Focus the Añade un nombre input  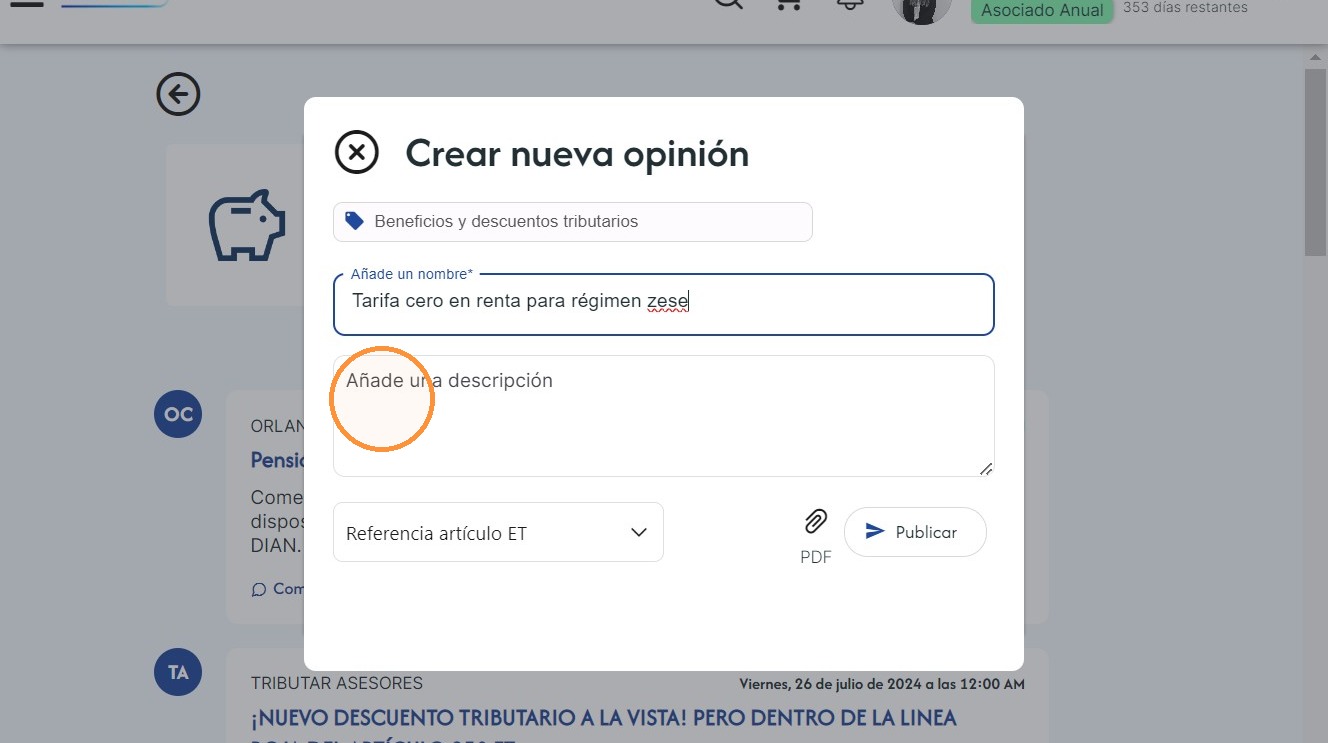pyautogui.click(x=664, y=304)
